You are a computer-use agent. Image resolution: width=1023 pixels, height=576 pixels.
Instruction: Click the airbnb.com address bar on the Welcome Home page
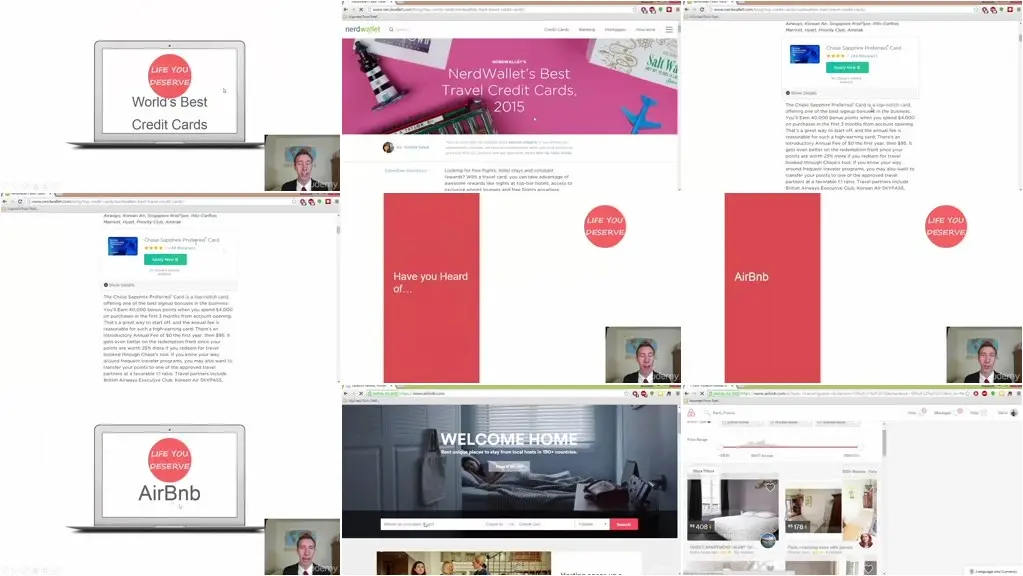click(x=496, y=394)
